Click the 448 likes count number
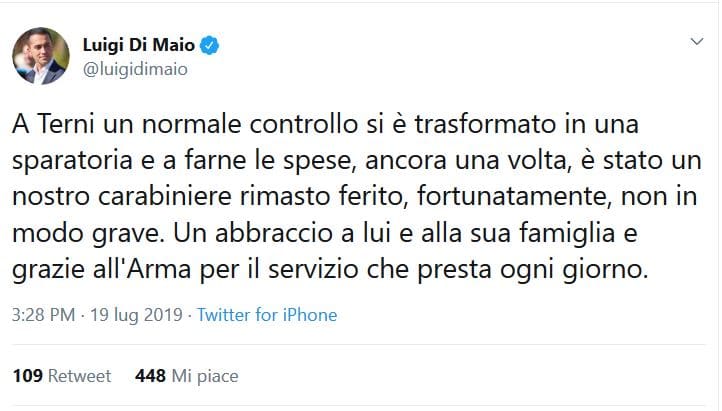This screenshot has height=411, width=722. point(150,376)
